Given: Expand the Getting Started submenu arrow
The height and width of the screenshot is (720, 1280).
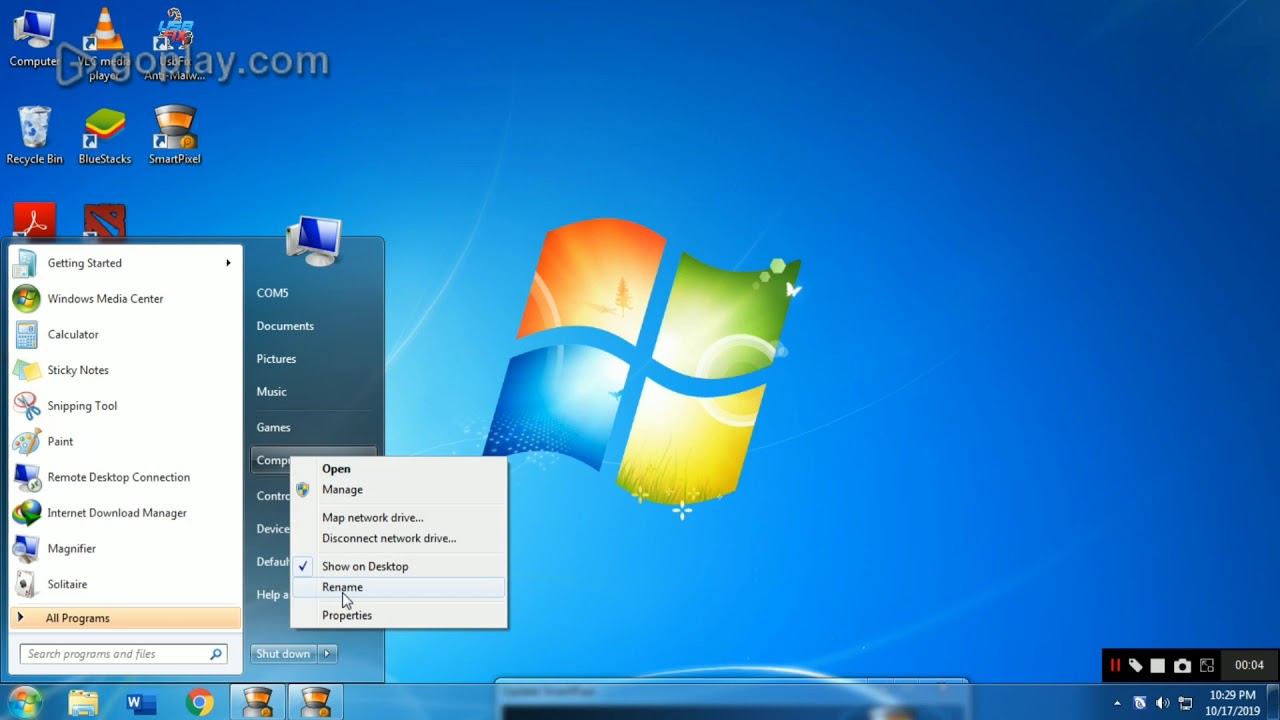Looking at the screenshot, I should (x=228, y=263).
